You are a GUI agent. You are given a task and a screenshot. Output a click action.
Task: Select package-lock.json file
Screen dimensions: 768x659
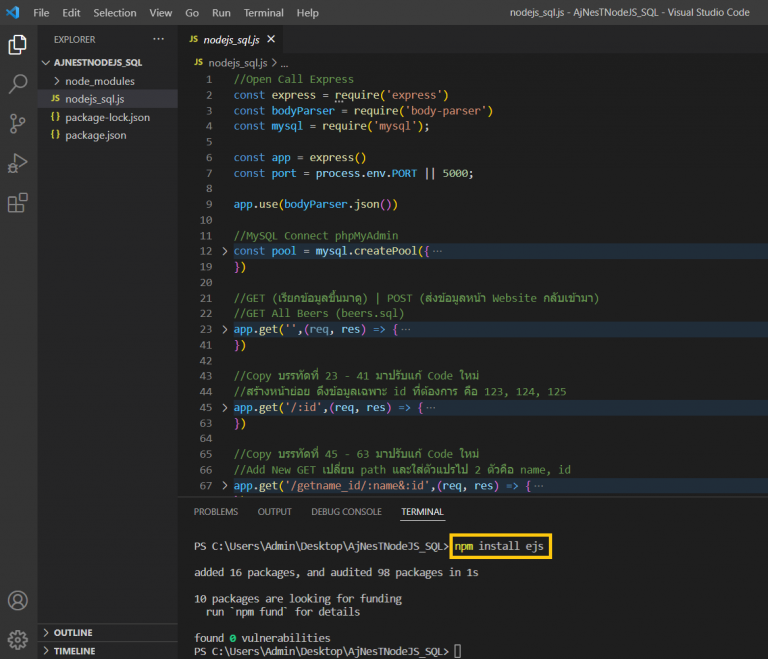[x=107, y=117]
